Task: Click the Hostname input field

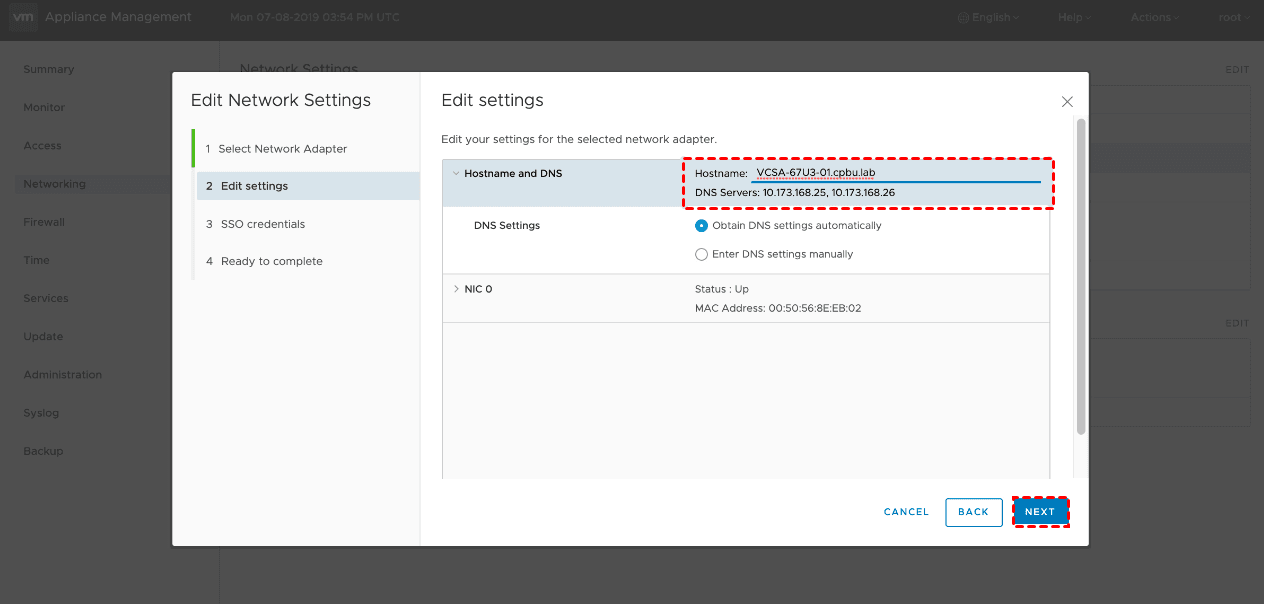Action: click(895, 174)
